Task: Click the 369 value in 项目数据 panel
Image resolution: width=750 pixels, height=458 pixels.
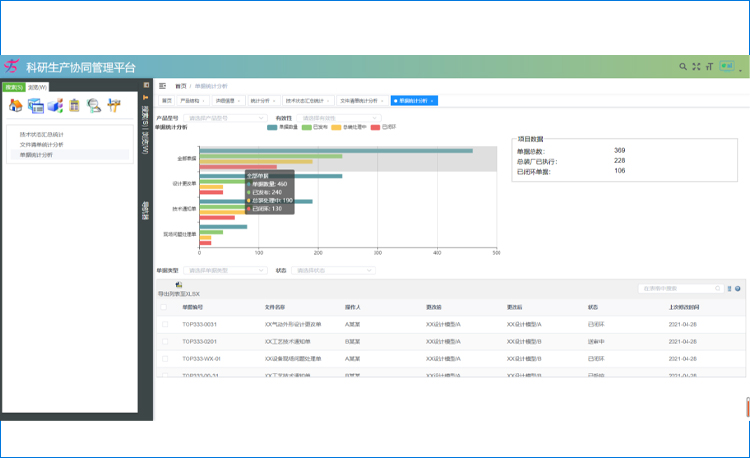Action: click(x=619, y=150)
